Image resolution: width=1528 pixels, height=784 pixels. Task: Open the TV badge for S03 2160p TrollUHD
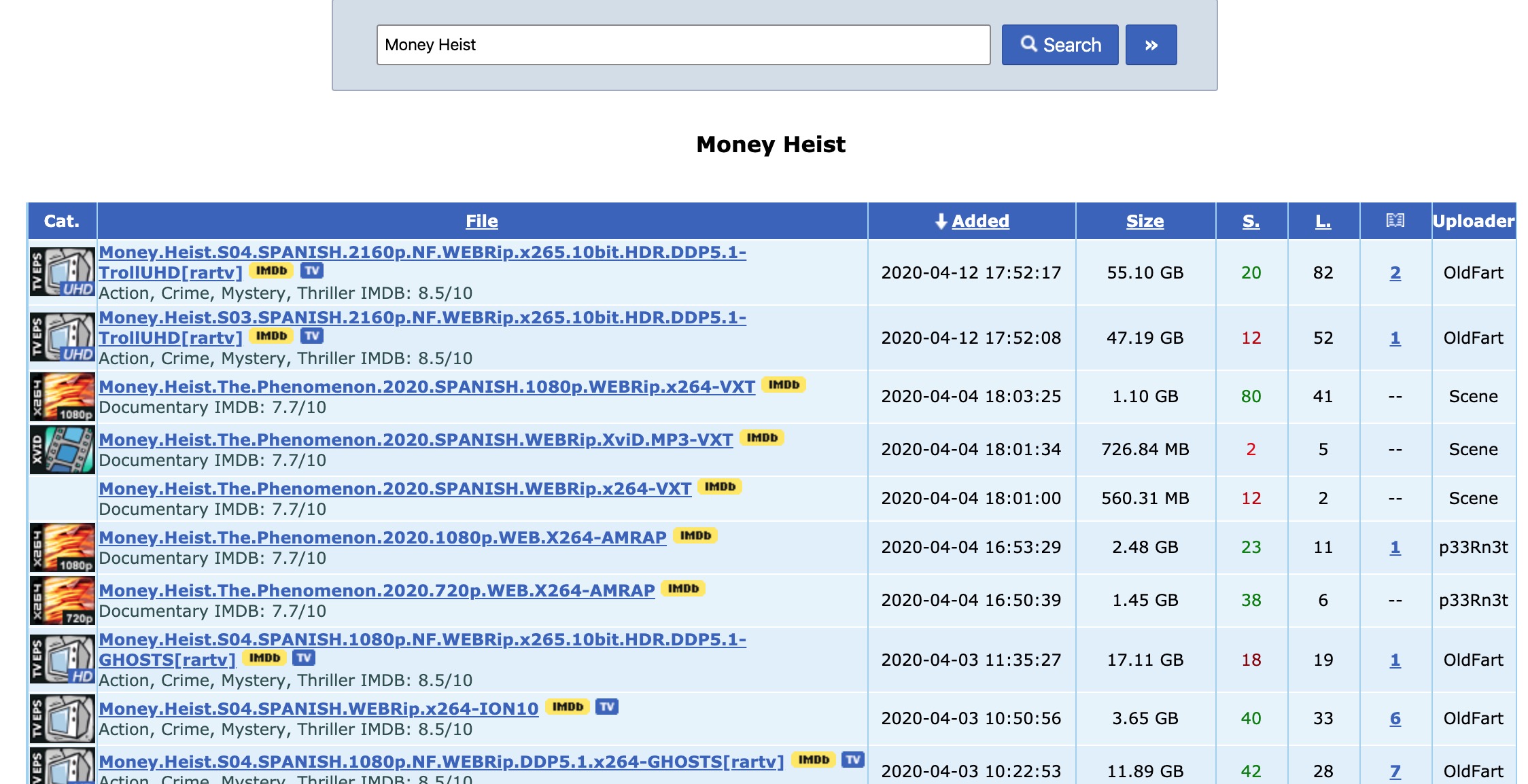click(x=312, y=336)
